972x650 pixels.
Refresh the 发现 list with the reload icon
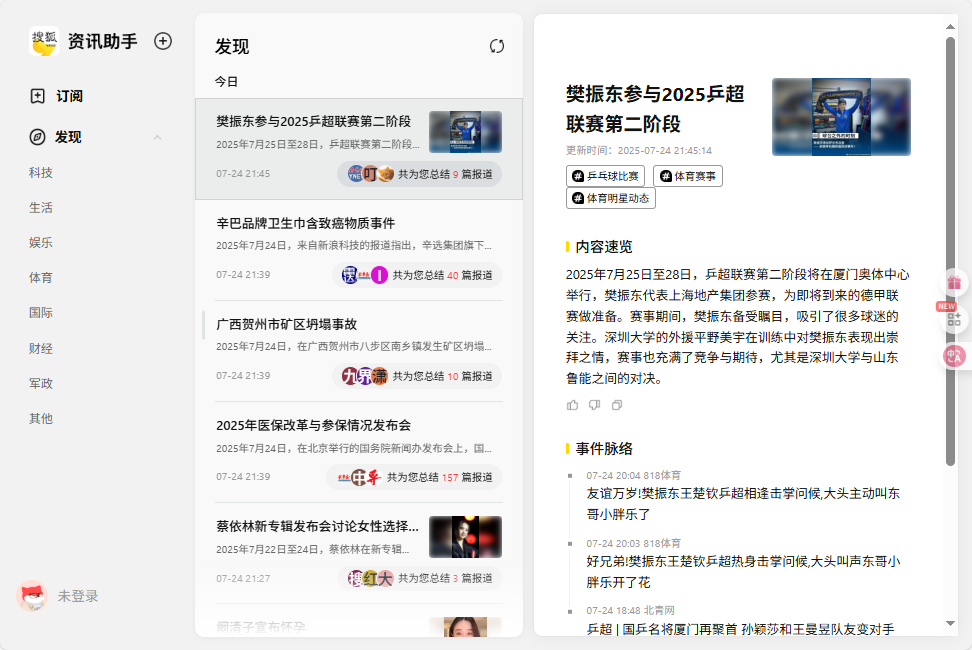click(x=497, y=46)
